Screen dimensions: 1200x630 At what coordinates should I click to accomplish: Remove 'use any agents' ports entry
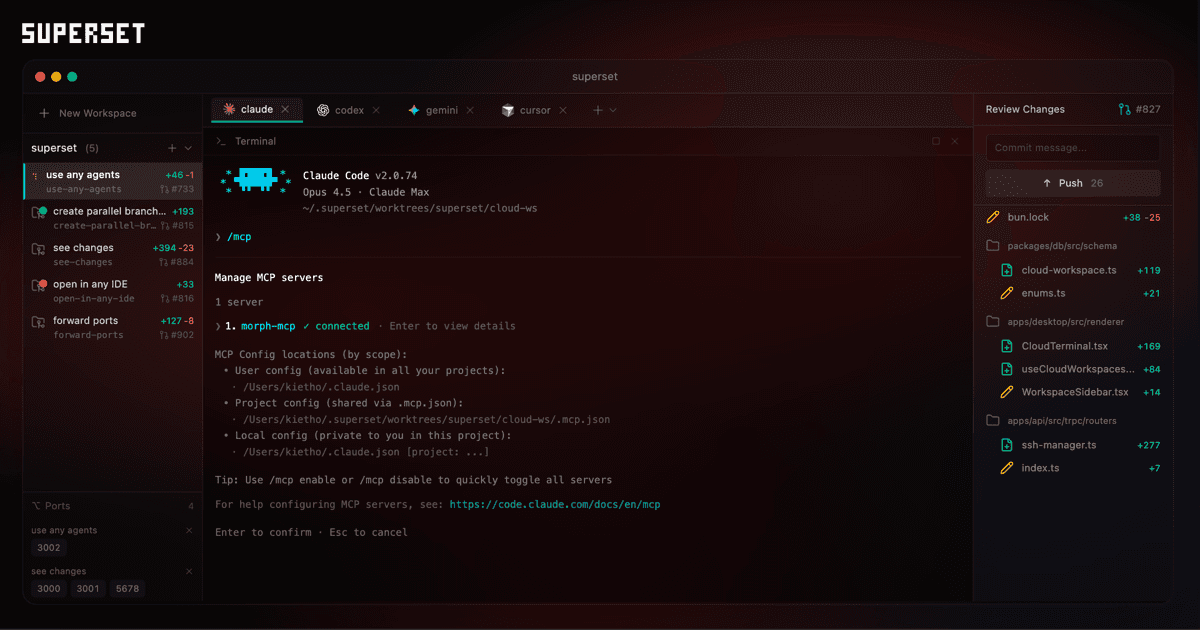click(189, 531)
